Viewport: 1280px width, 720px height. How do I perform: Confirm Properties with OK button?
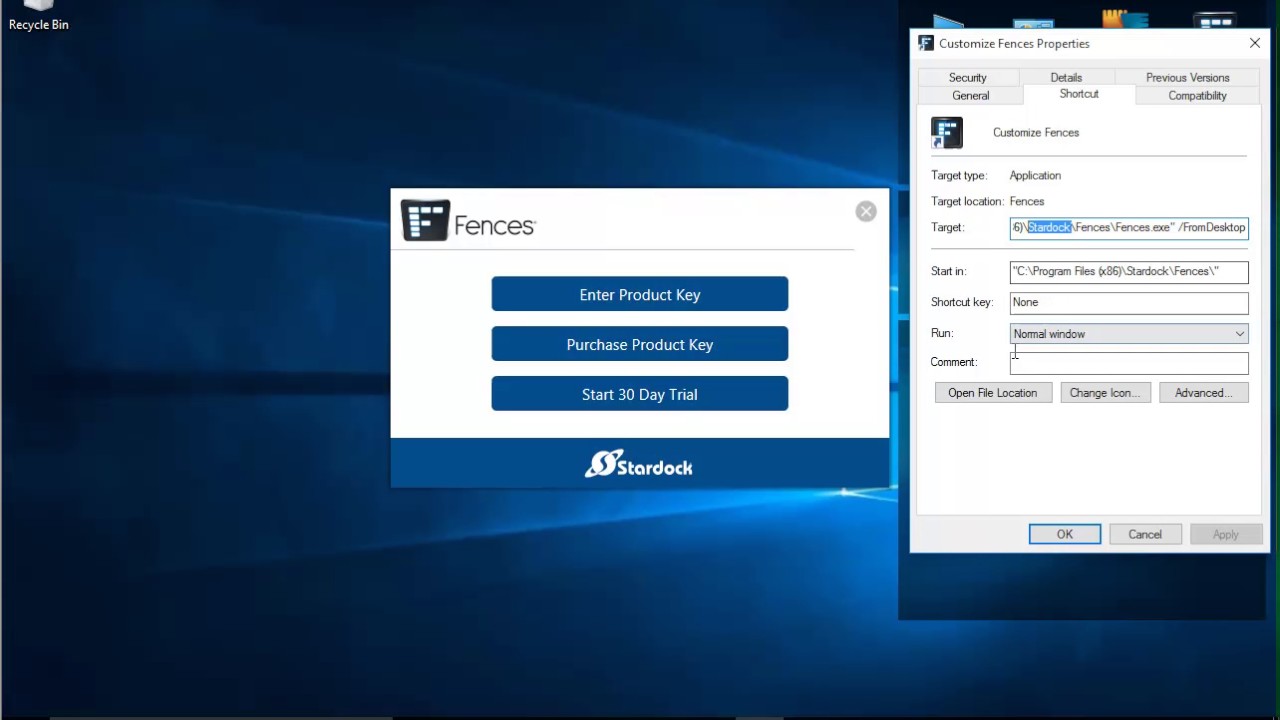[1065, 534]
